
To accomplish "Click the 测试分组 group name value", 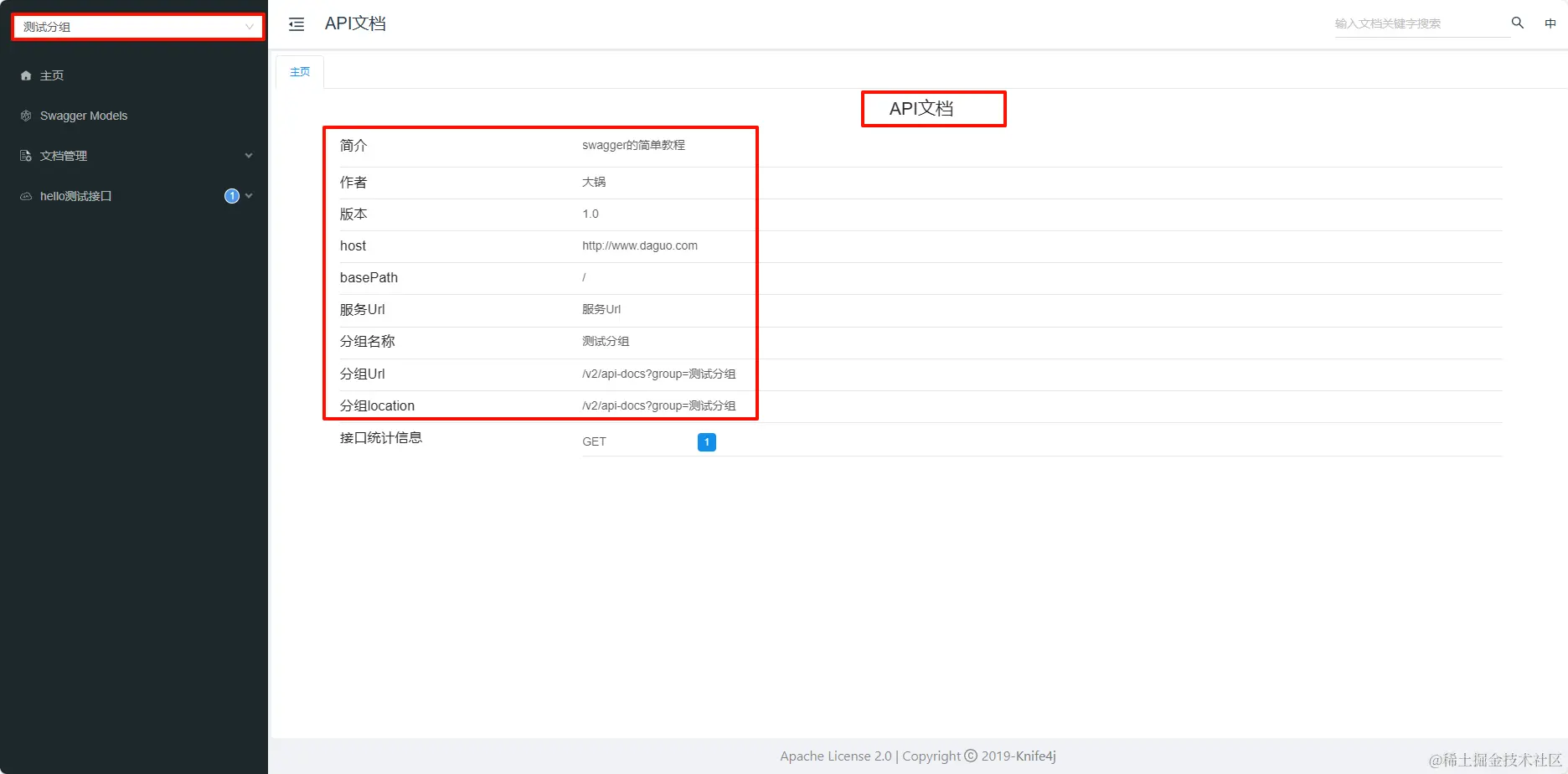I will pyautogui.click(x=606, y=341).
